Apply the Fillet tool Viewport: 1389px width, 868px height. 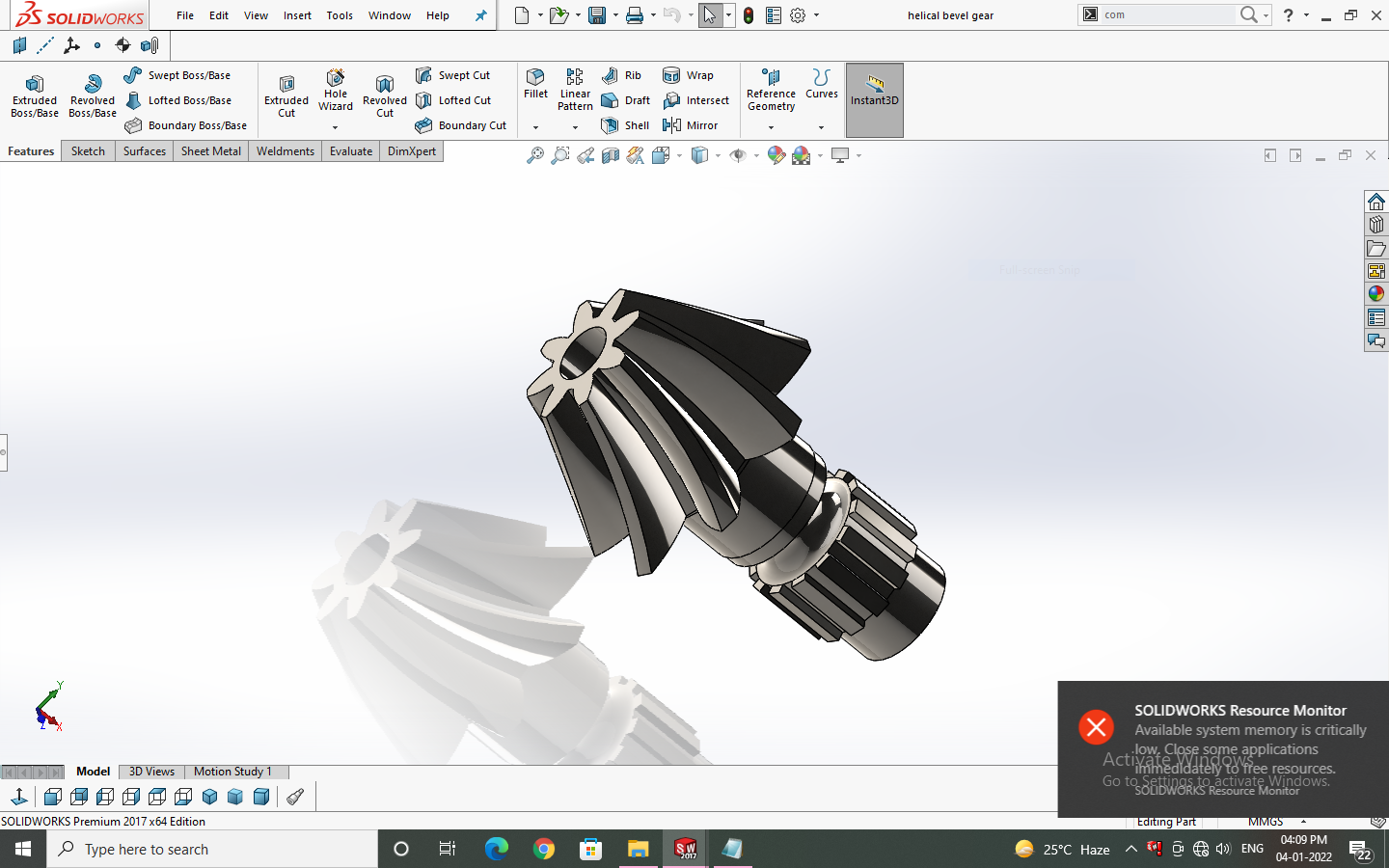click(x=535, y=84)
